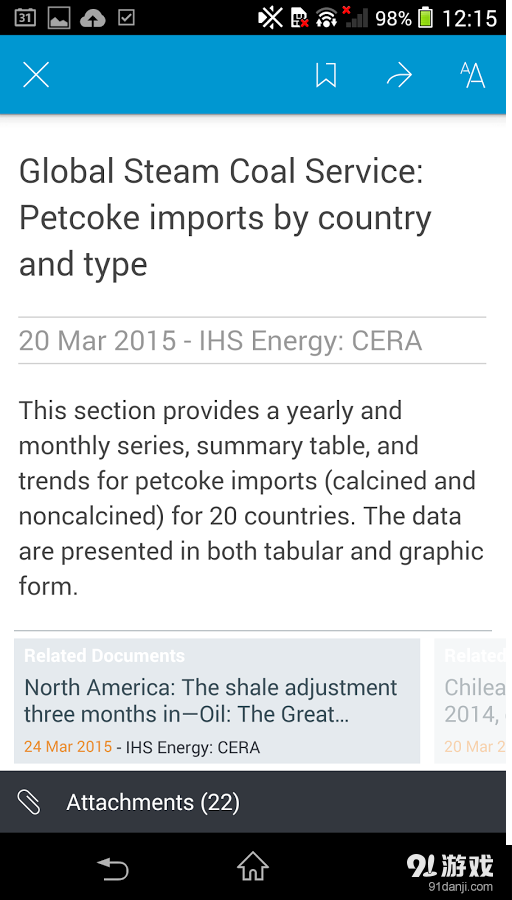Tap the Android back navigation button
The image size is (512, 900).
click(x=113, y=868)
